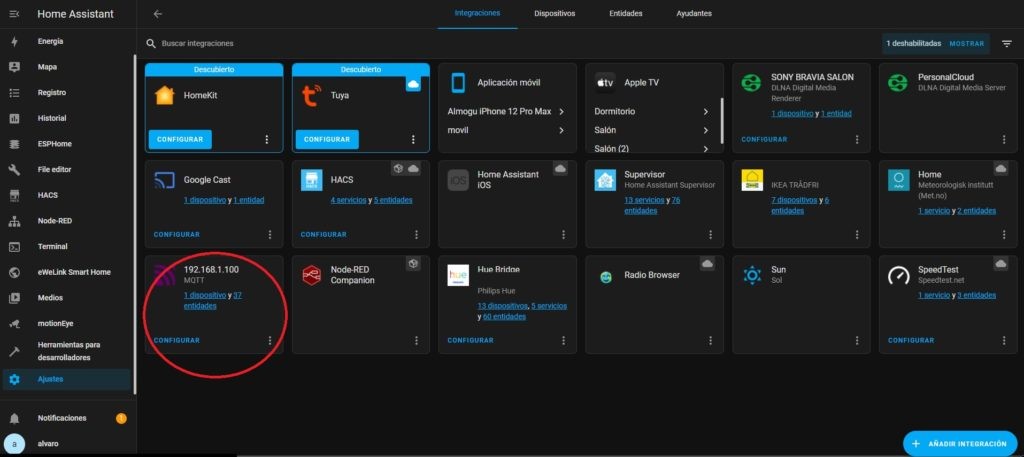The height and width of the screenshot is (457, 1024).
Task: Click CONFIGURAR on the HomeKit card
Action: point(180,139)
